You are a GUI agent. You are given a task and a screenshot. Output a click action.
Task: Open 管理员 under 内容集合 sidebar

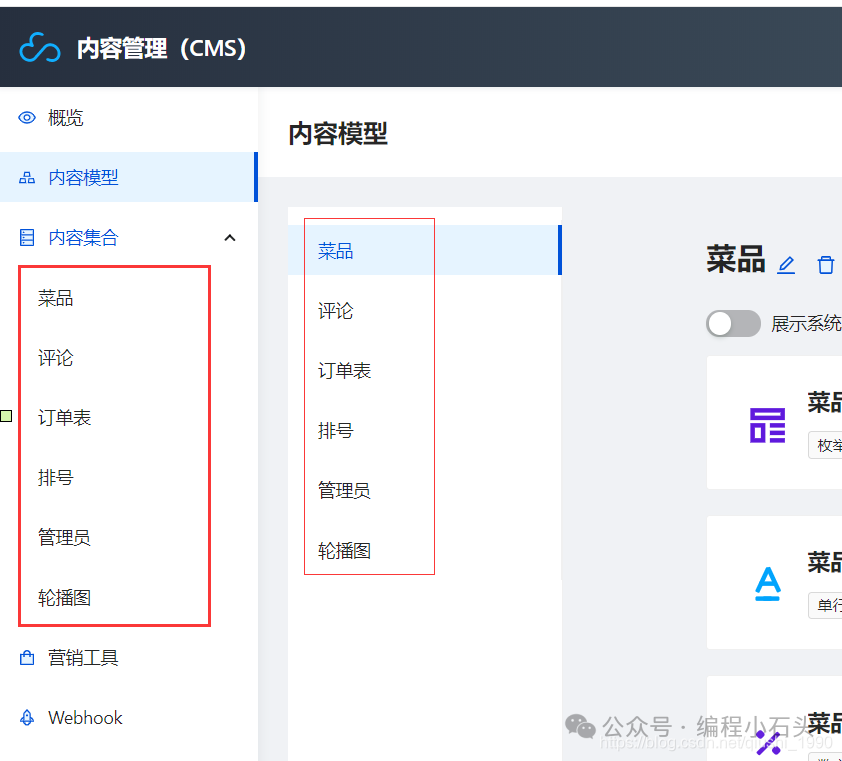(64, 537)
